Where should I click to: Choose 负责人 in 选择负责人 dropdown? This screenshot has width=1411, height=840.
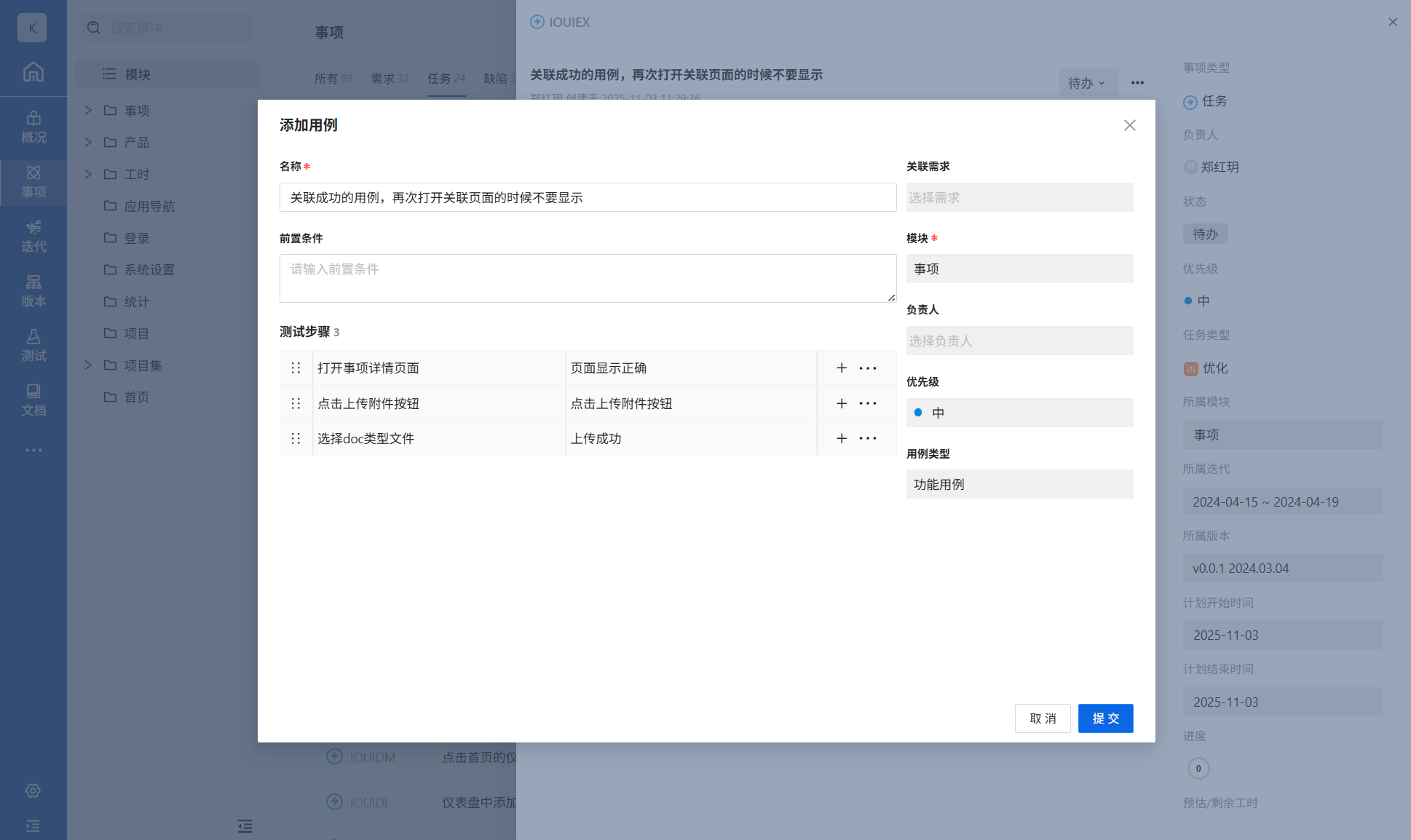click(x=1019, y=341)
